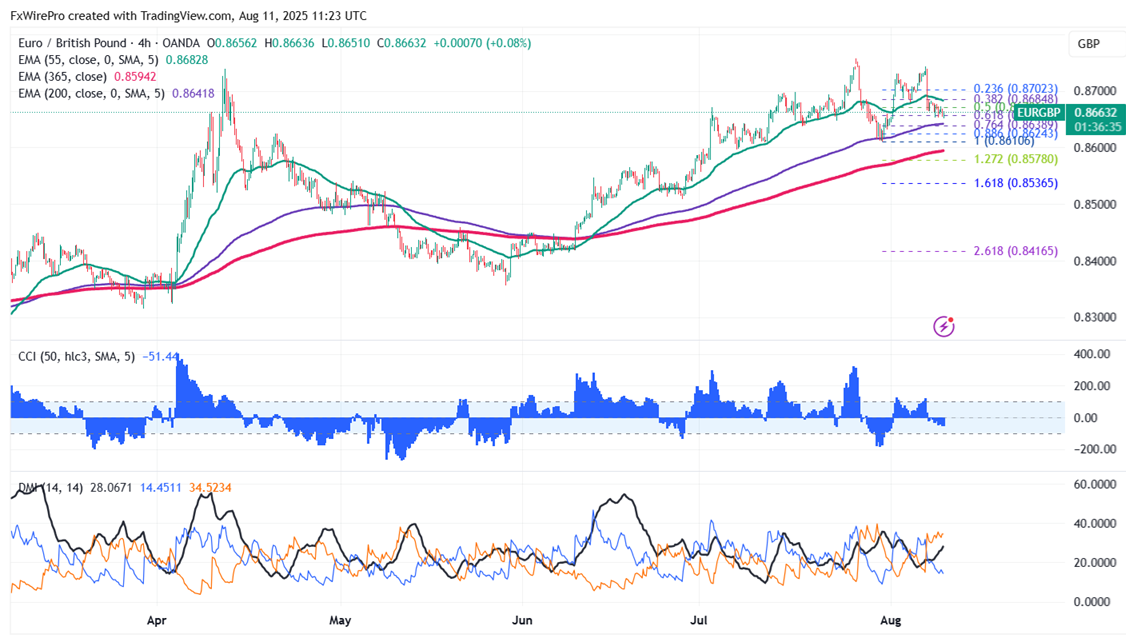The image size is (1126, 644).
Task: Click the current price 0.86632 label
Action: [x=1096, y=113]
